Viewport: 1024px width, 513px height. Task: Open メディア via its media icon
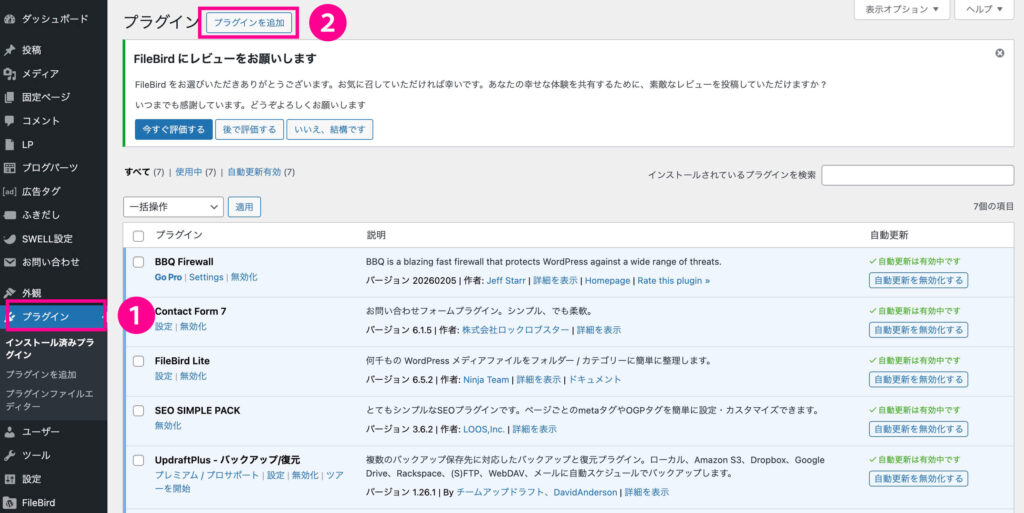coord(10,74)
